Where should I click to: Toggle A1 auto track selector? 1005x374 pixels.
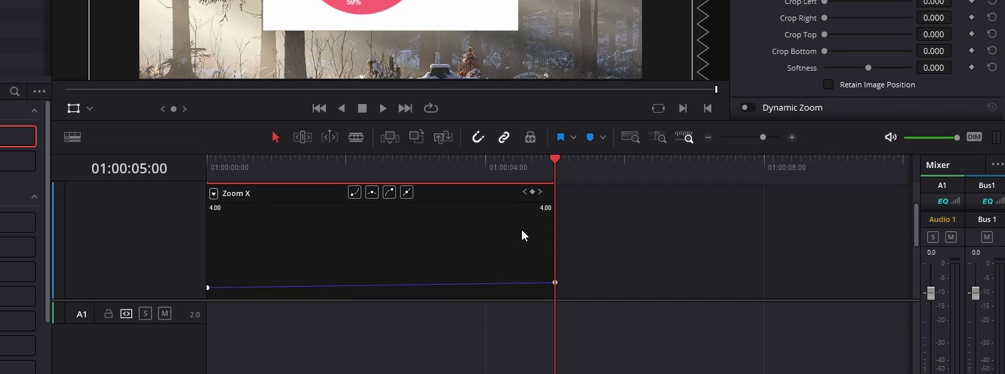tap(126, 314)
